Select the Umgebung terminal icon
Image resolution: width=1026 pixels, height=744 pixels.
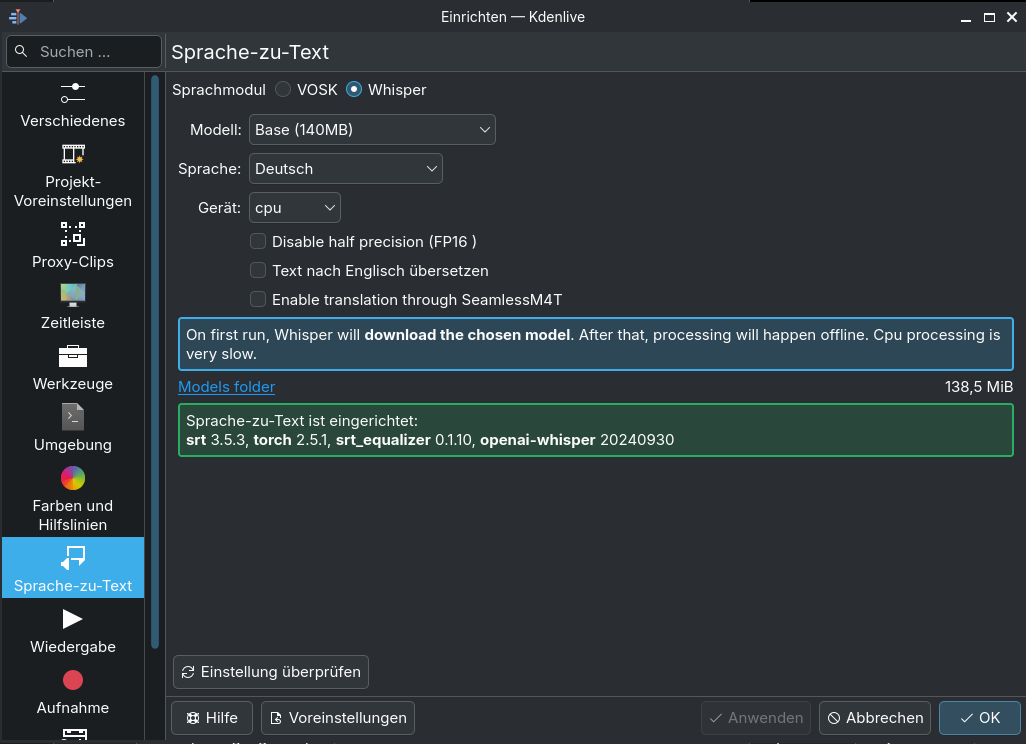(73, 417)
